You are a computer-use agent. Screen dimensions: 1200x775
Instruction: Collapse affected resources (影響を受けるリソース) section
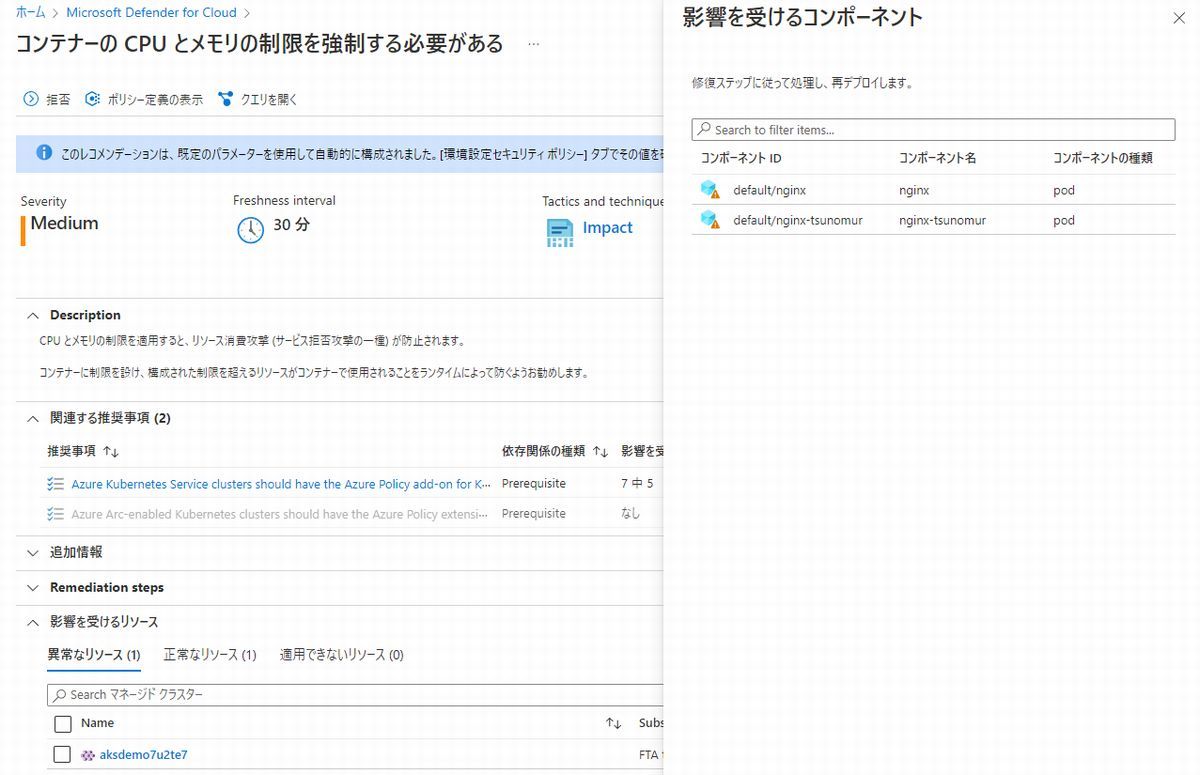(x=32, y=622)
